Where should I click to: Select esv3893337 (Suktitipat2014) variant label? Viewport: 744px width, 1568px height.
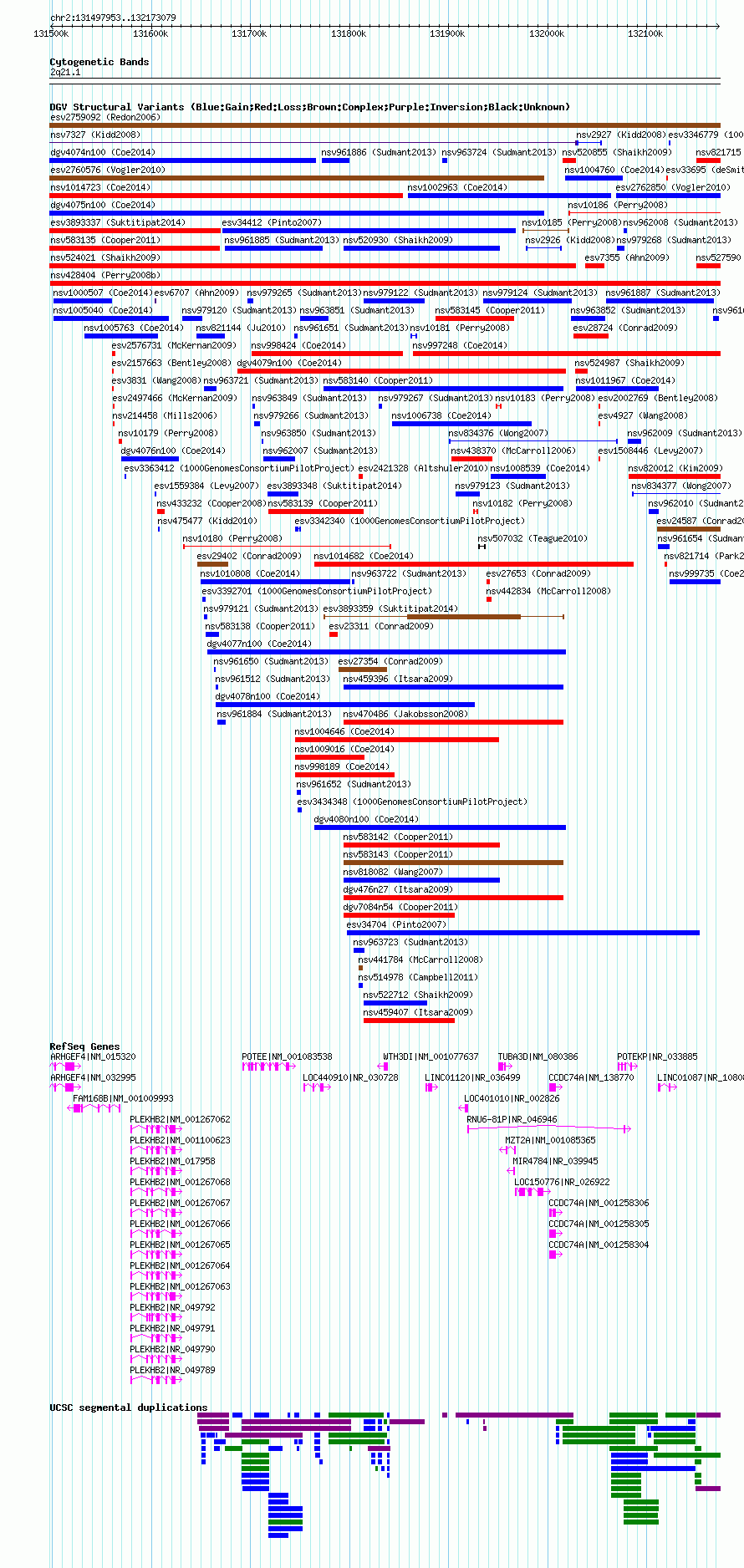point(117,222)
